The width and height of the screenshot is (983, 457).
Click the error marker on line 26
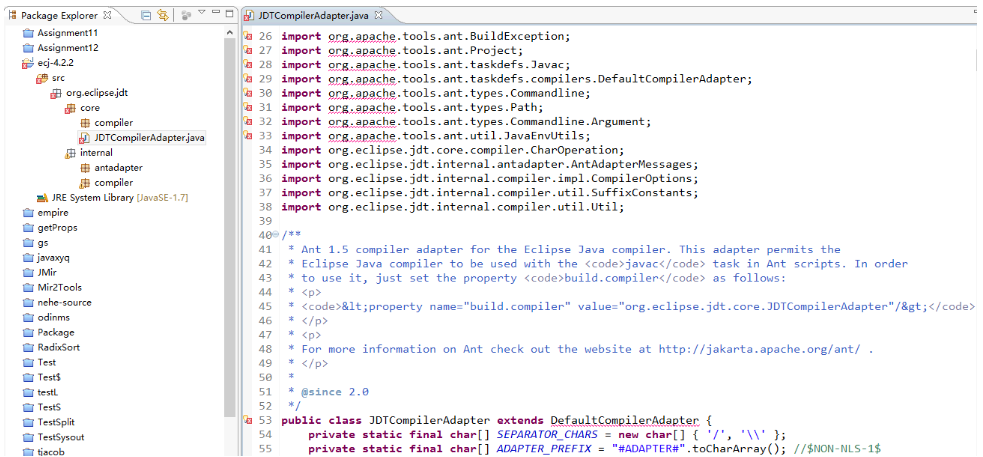[248, 36]
